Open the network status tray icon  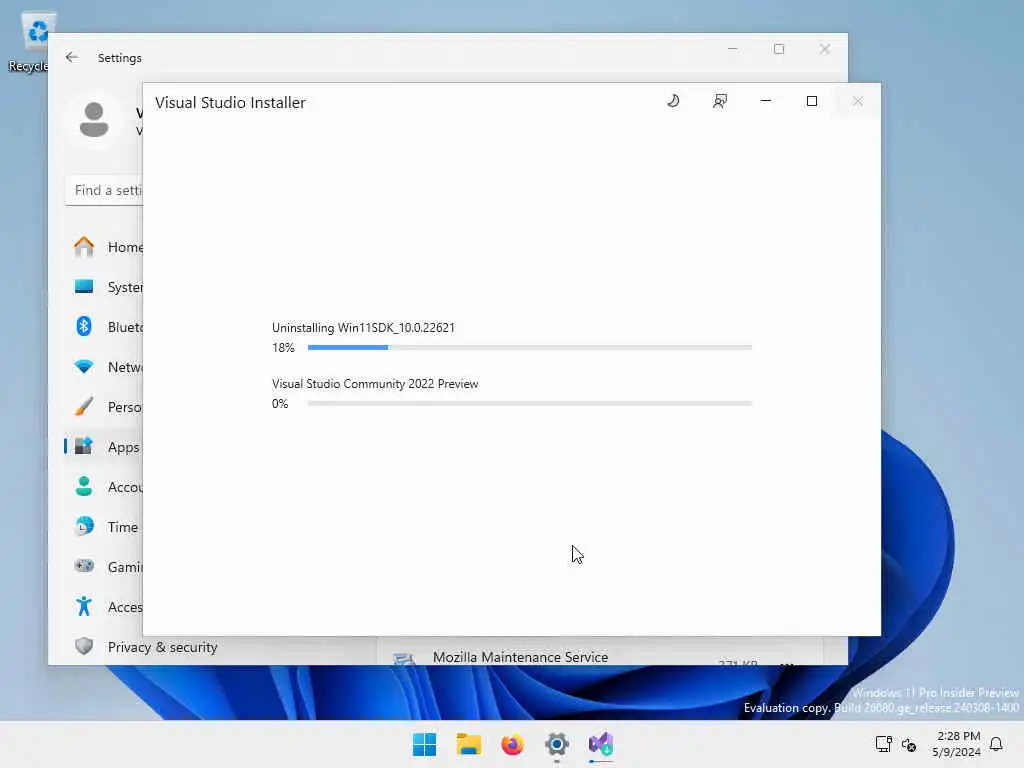tap(884, 744)
